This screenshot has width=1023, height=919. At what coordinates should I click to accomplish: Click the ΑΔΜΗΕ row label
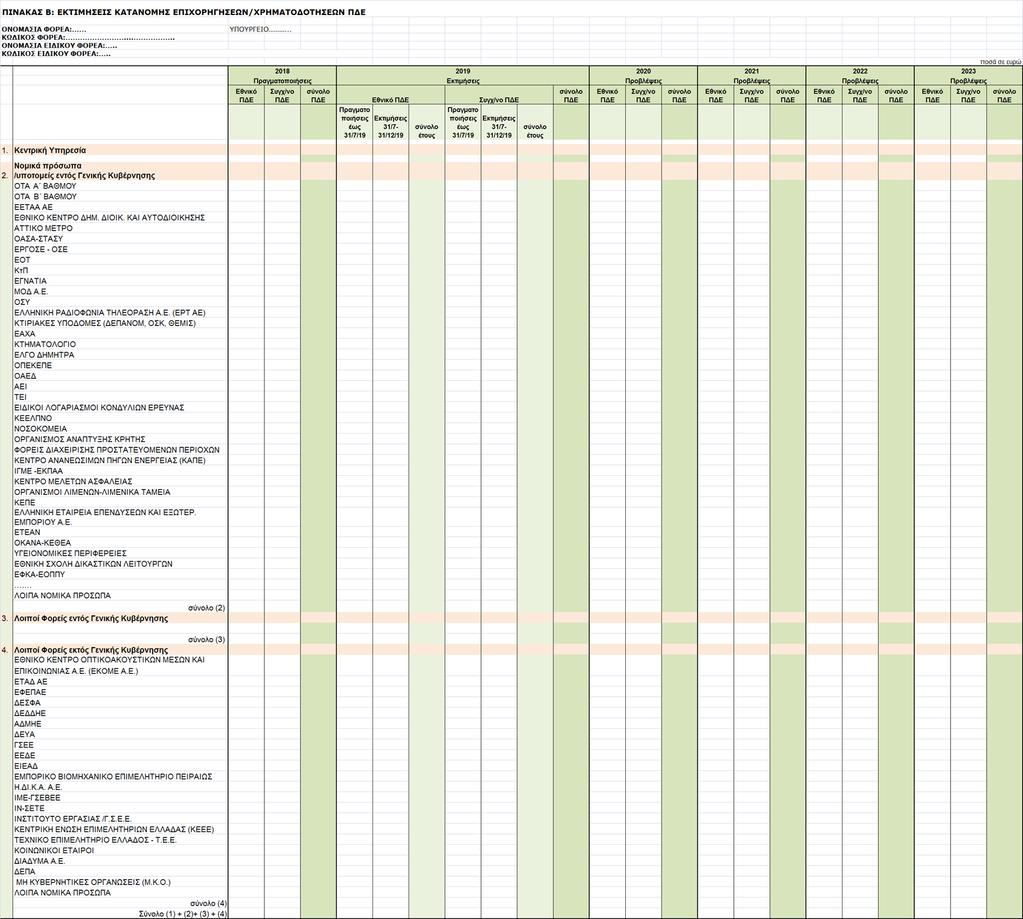pos(28,724)
